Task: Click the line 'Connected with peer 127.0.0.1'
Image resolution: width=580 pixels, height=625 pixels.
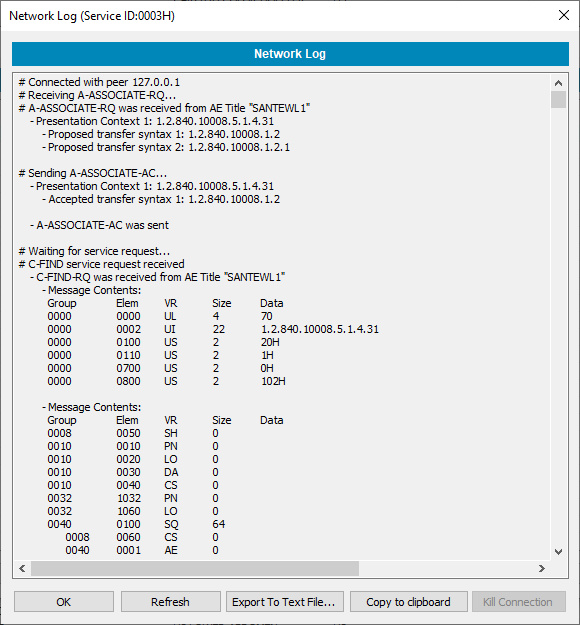Action: tap(99, 82)
